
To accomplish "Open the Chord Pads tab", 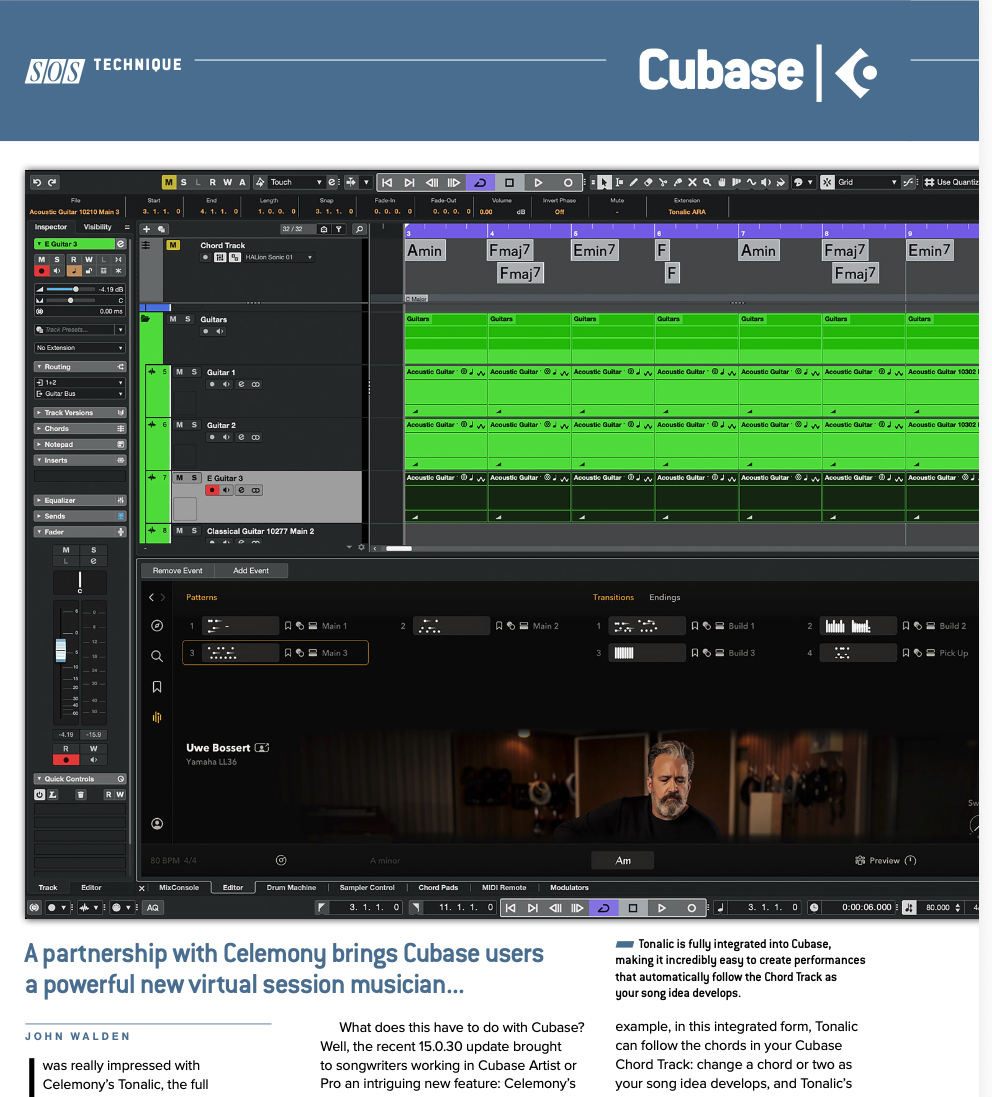I will pos(438,888).
